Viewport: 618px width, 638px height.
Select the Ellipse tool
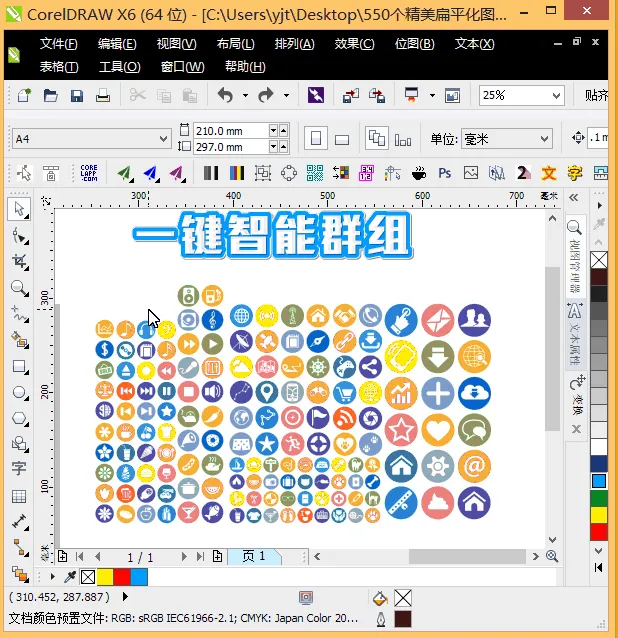(x=19, y=392)
